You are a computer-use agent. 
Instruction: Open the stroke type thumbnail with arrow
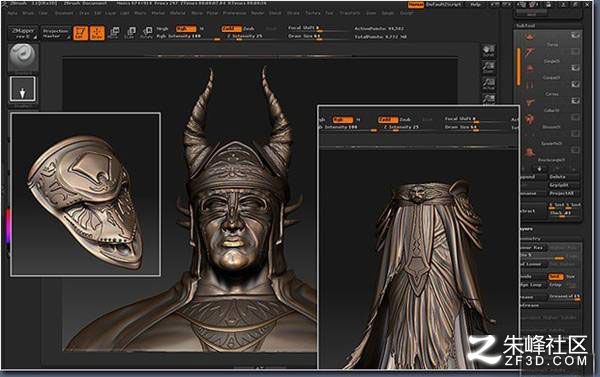pyautogui.click(x=23, y=90)
